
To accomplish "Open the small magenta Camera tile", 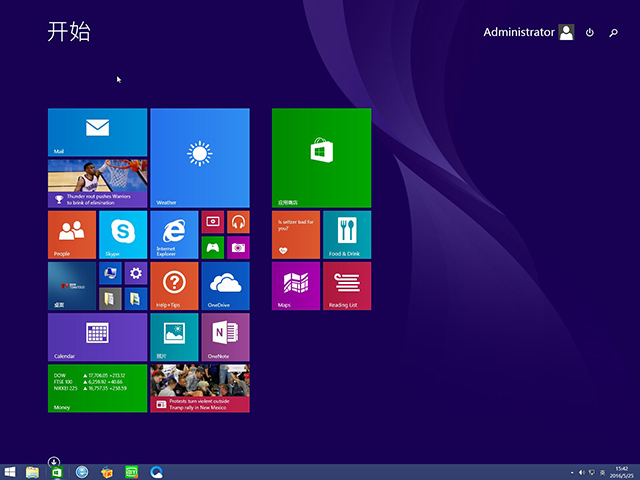I will pos(238,248).
